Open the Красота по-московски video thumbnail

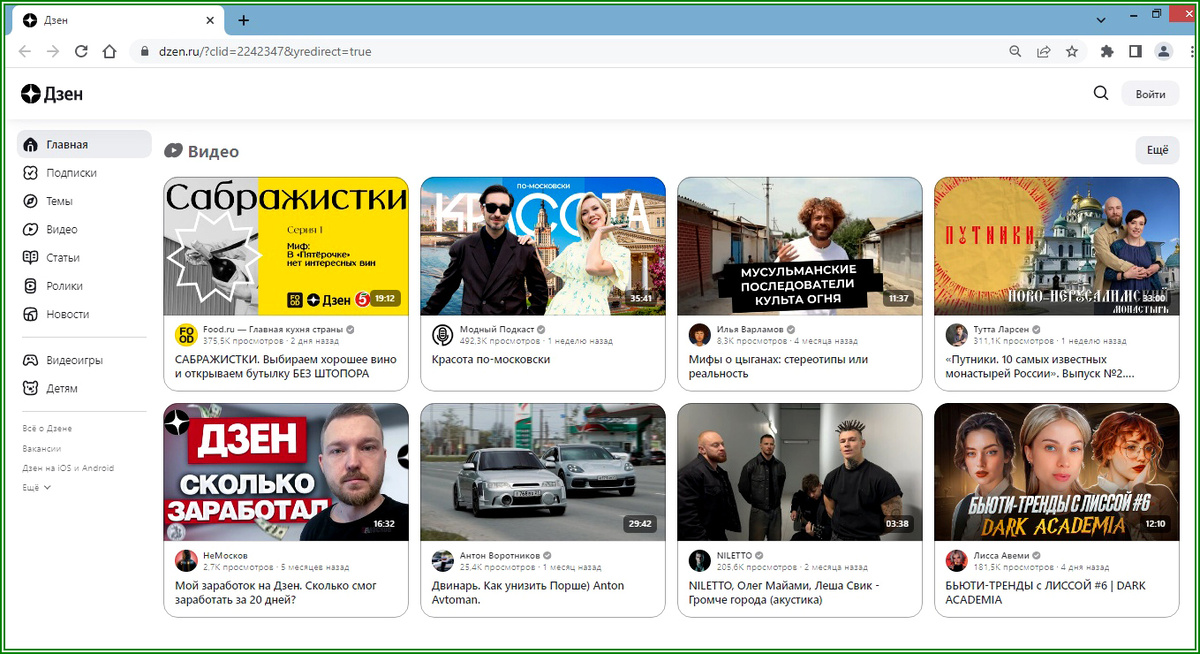point(543,246)
